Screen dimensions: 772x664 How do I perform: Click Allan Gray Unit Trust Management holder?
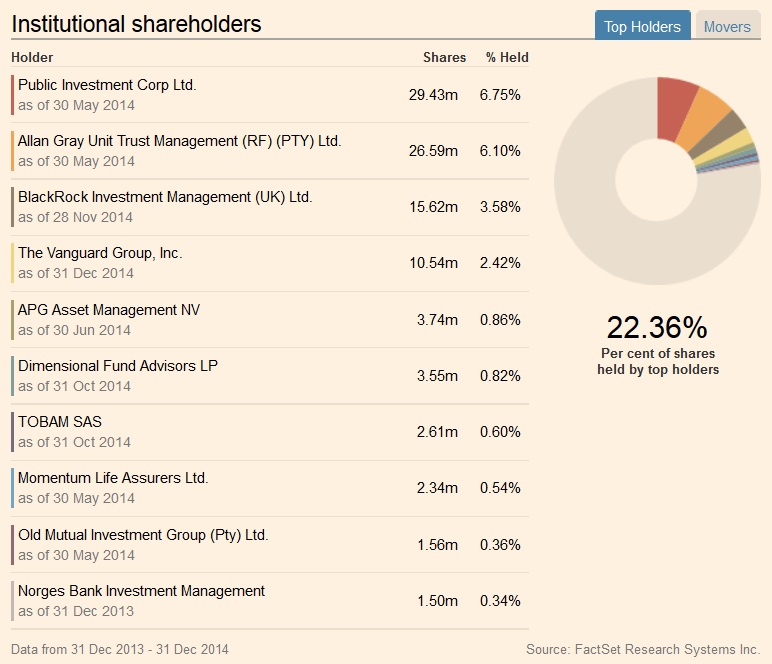(x=180, y=142)
